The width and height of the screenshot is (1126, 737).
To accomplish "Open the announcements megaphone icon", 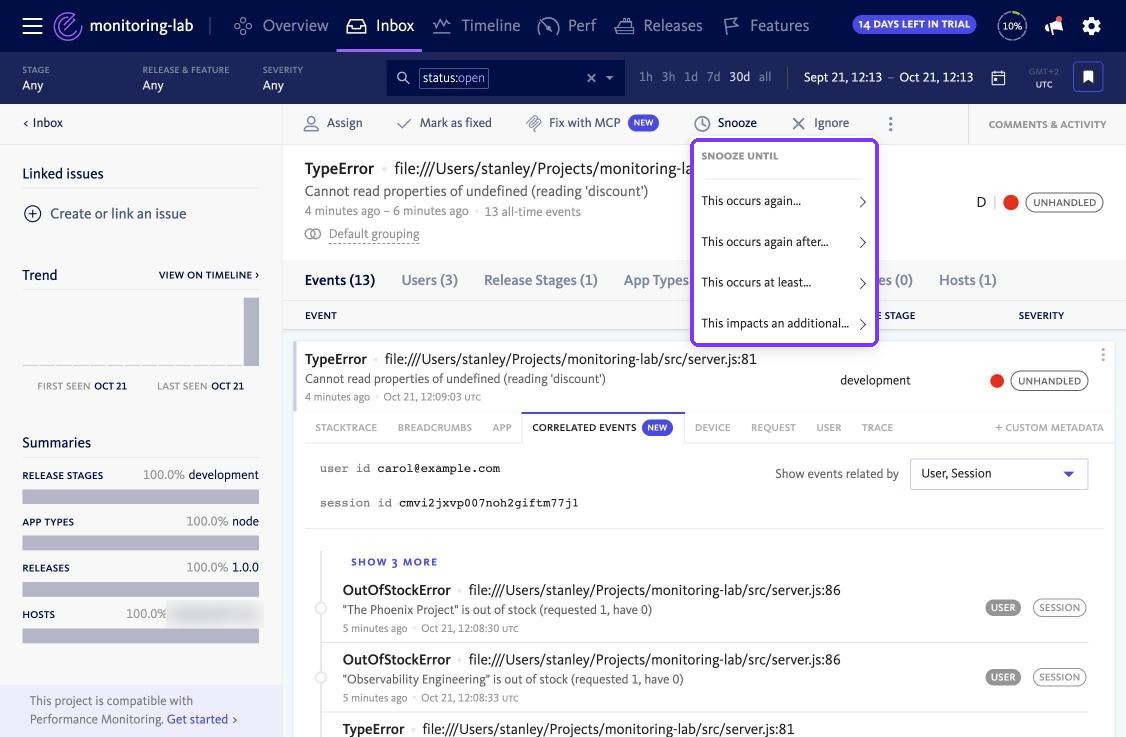I will pyautogui.click(x=1053, y=26).
